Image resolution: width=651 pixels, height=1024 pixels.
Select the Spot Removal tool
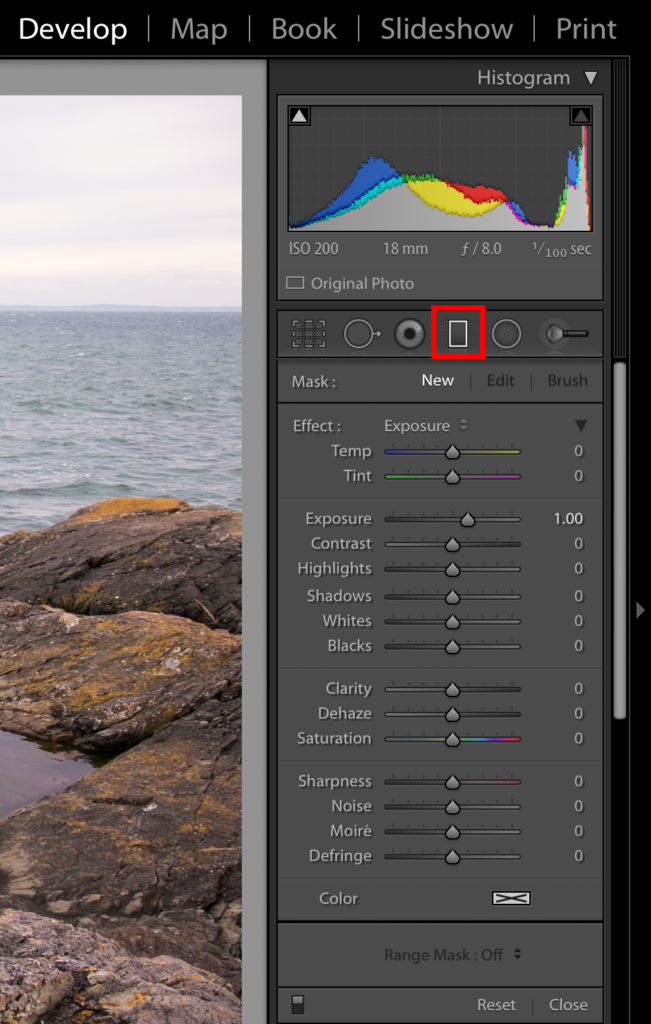click(x=362, y=334)
